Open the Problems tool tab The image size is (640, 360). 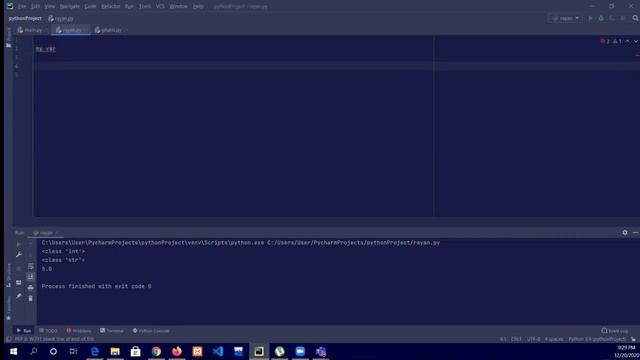[79, 331]
